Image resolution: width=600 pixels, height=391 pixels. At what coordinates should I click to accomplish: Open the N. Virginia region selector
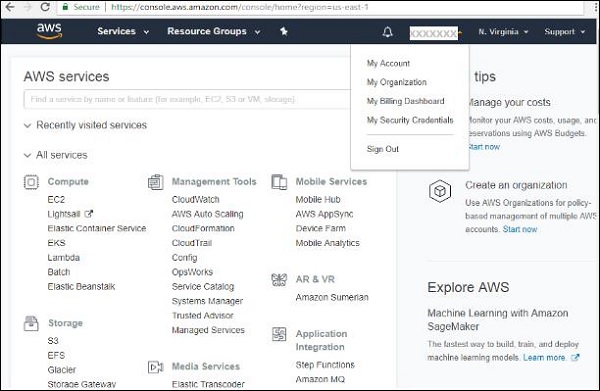503,32
